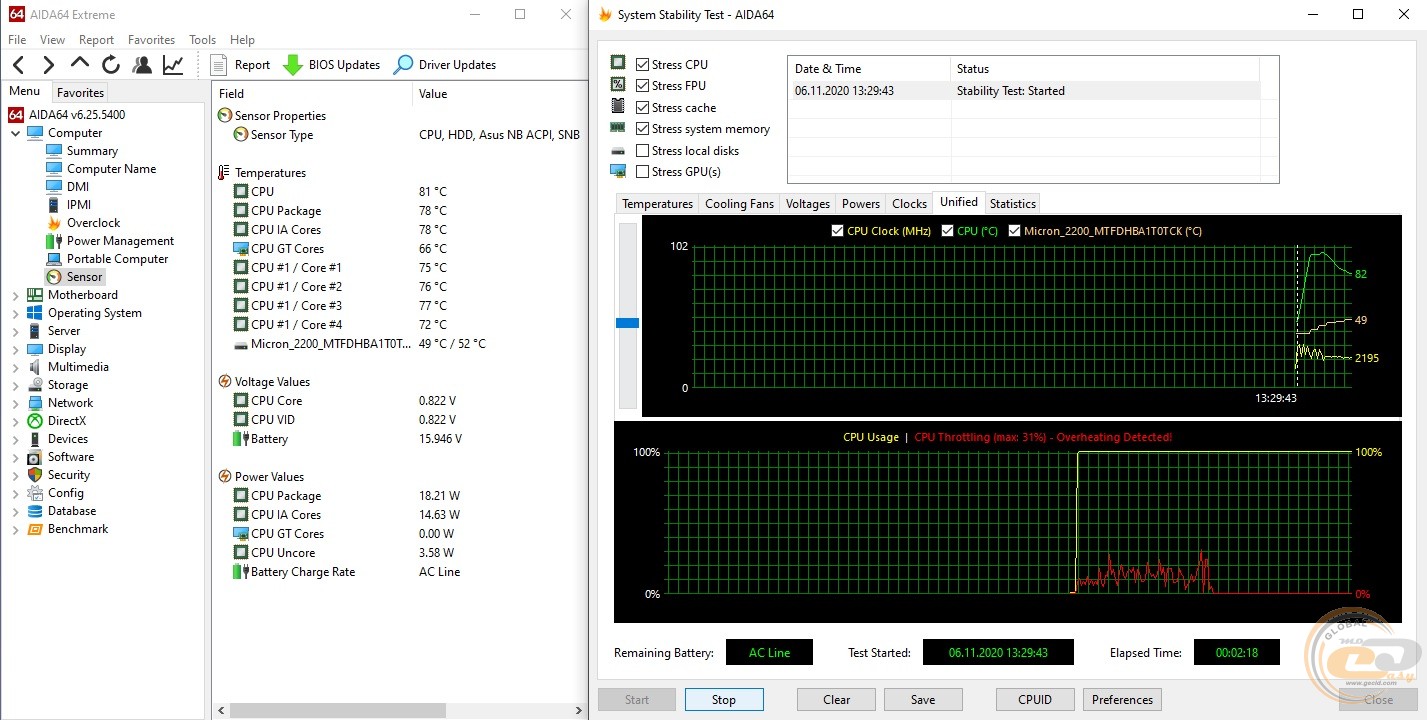
Task: Open stability test Preferences
Action: pyautogui.click(x=1122, y=700)
